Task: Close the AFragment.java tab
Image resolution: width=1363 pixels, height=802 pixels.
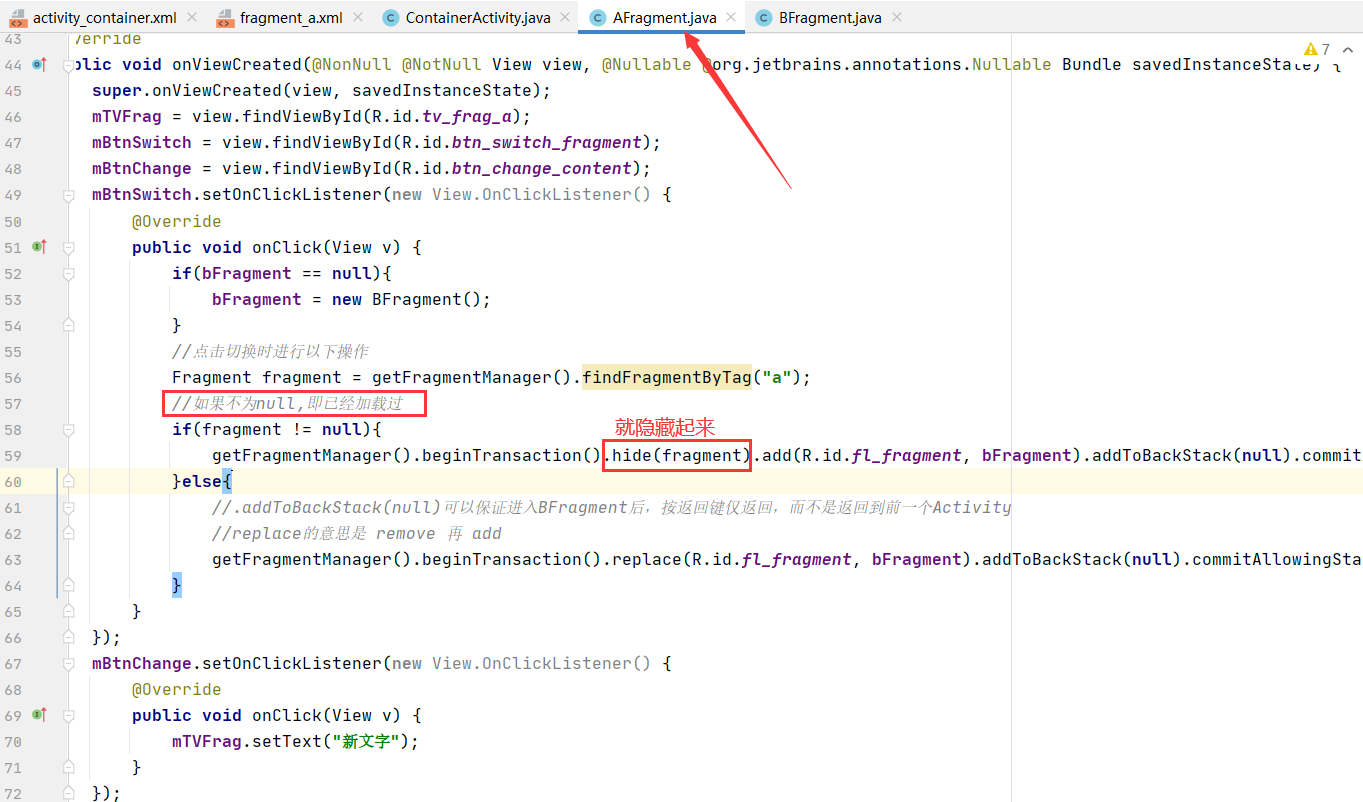Action: pos(731,18)
